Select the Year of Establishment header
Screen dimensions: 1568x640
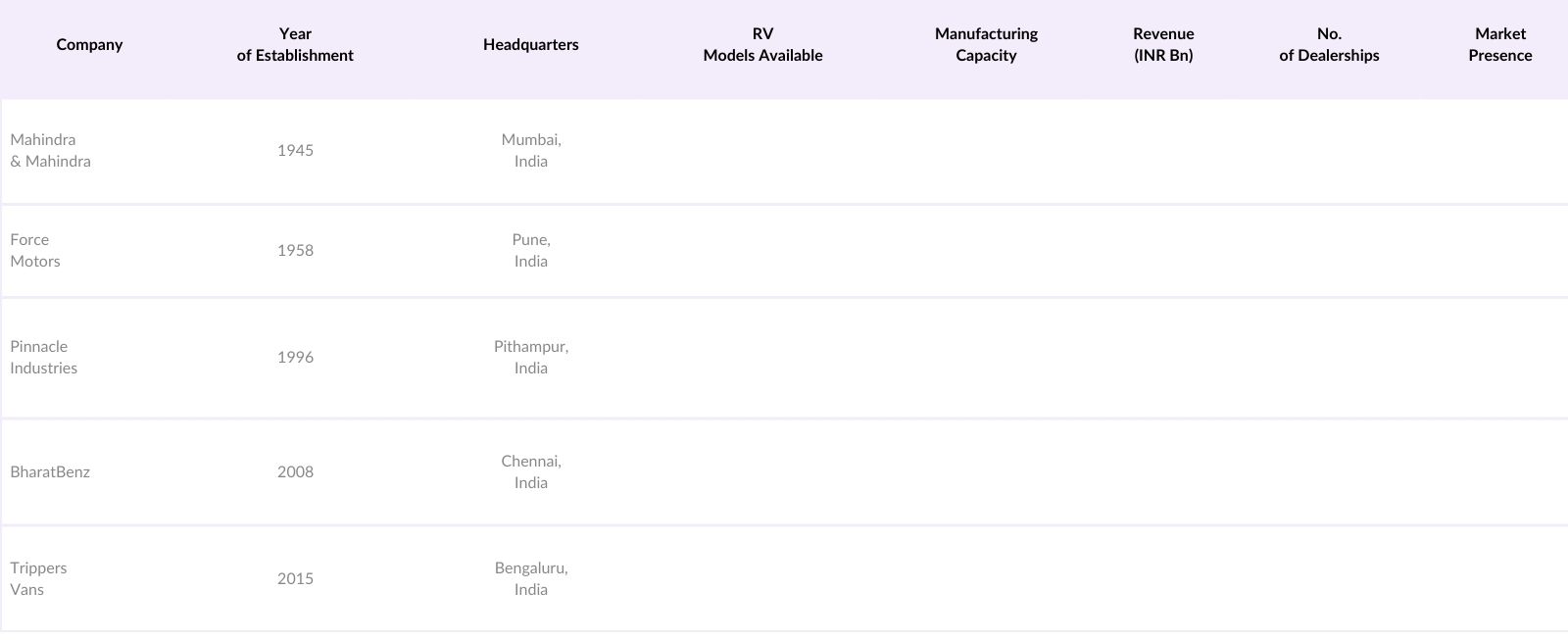click(295, 45)
